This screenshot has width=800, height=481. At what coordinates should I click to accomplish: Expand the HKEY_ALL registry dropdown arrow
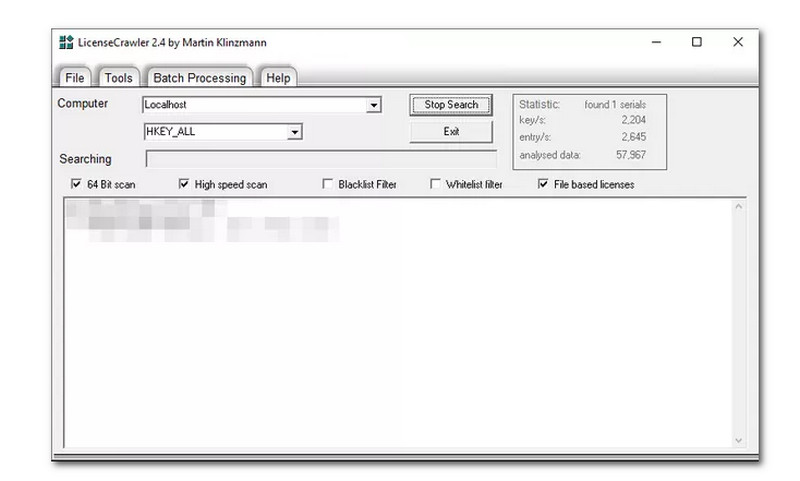click(x=294, y=132)
